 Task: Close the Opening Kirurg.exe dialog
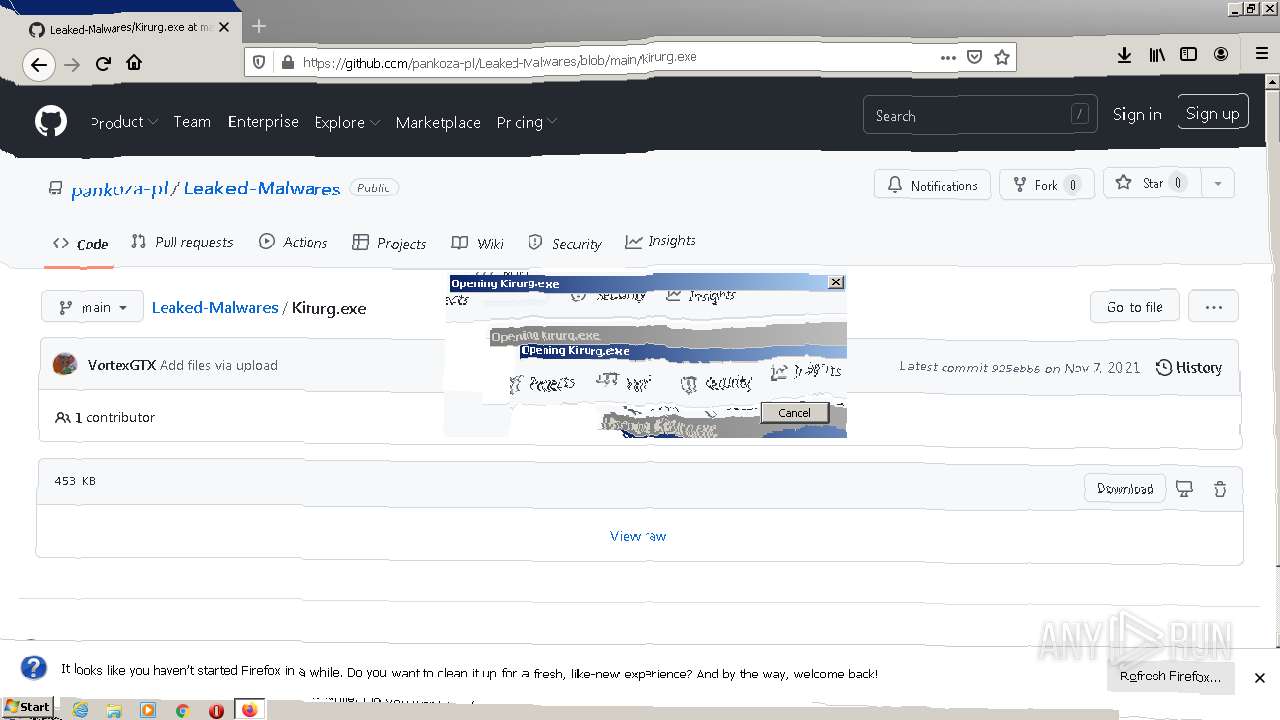(836, 282)
